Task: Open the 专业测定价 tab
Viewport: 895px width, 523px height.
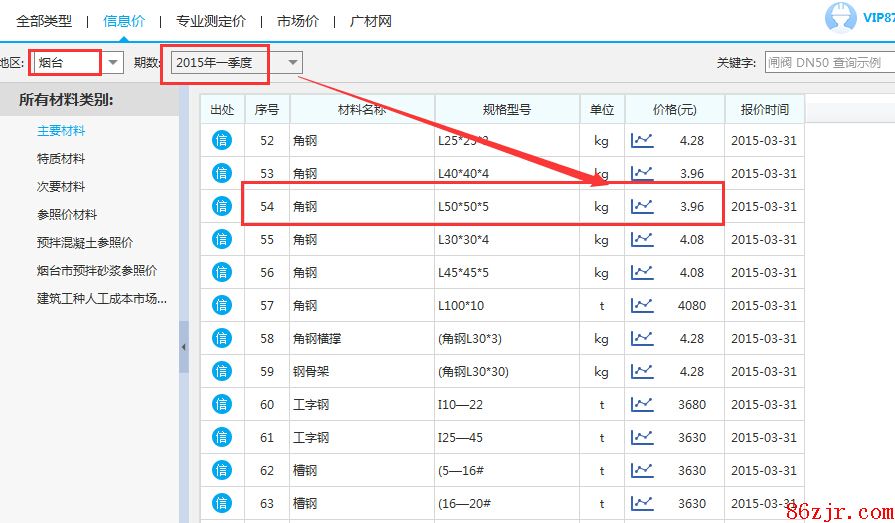Action: 210,21
